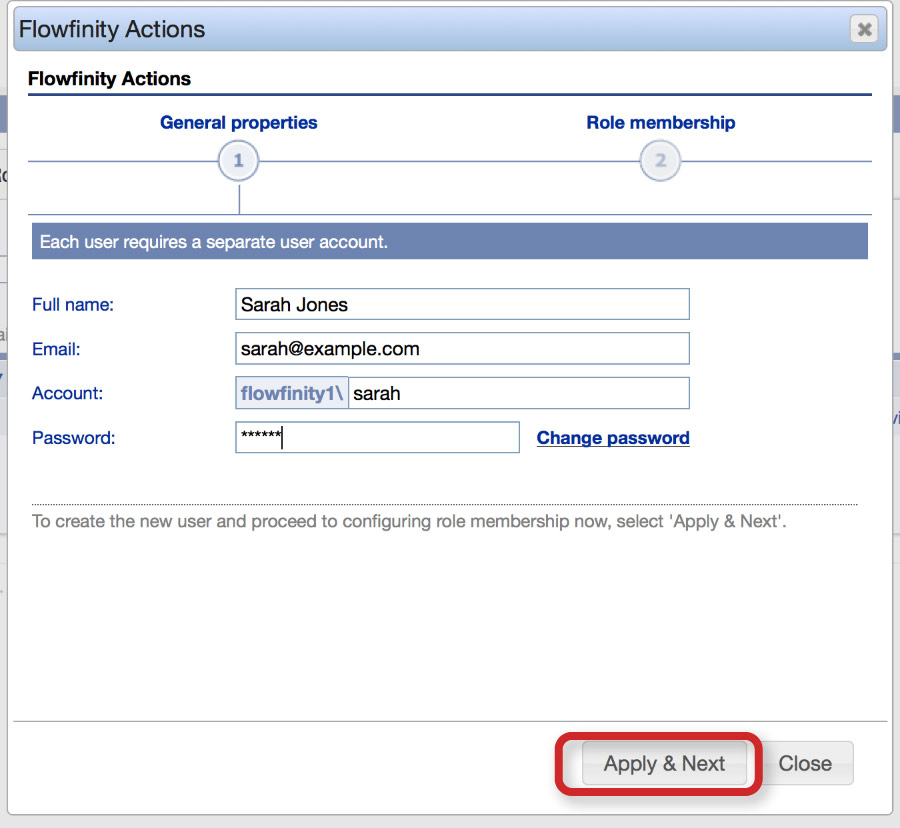This screenshot has width=900, height=828.
Task: Click the Apply & Next button
Action: coord(664,763)
